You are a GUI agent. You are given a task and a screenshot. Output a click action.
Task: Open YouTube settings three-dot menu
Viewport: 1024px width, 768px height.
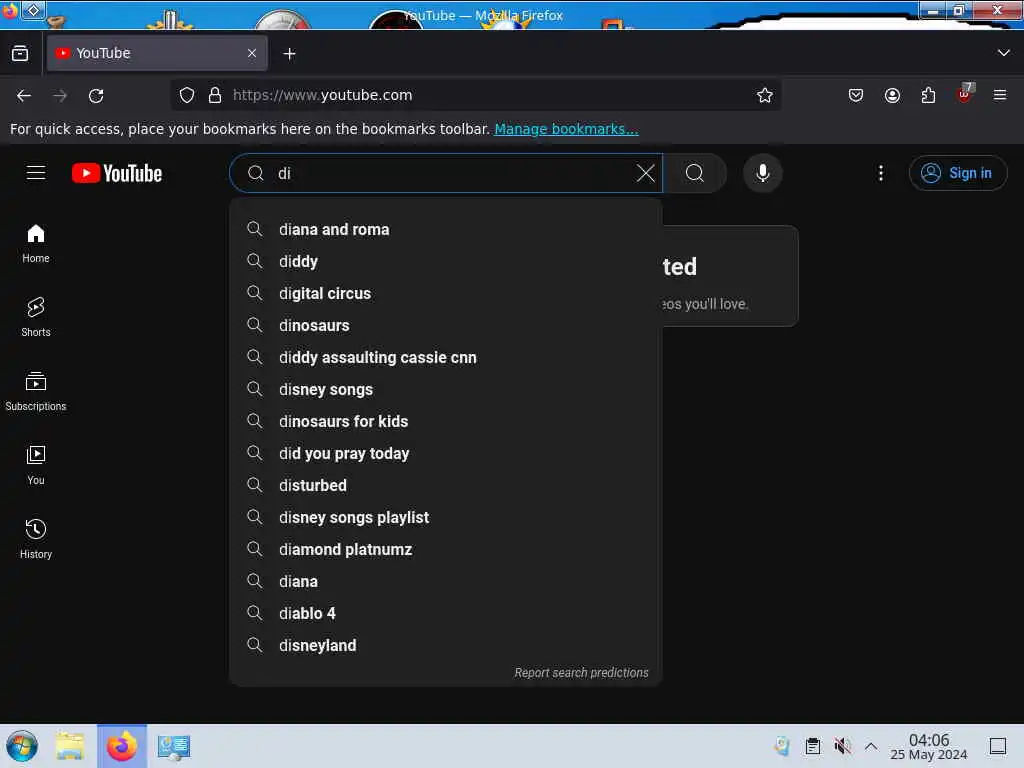tap(880, 173)
